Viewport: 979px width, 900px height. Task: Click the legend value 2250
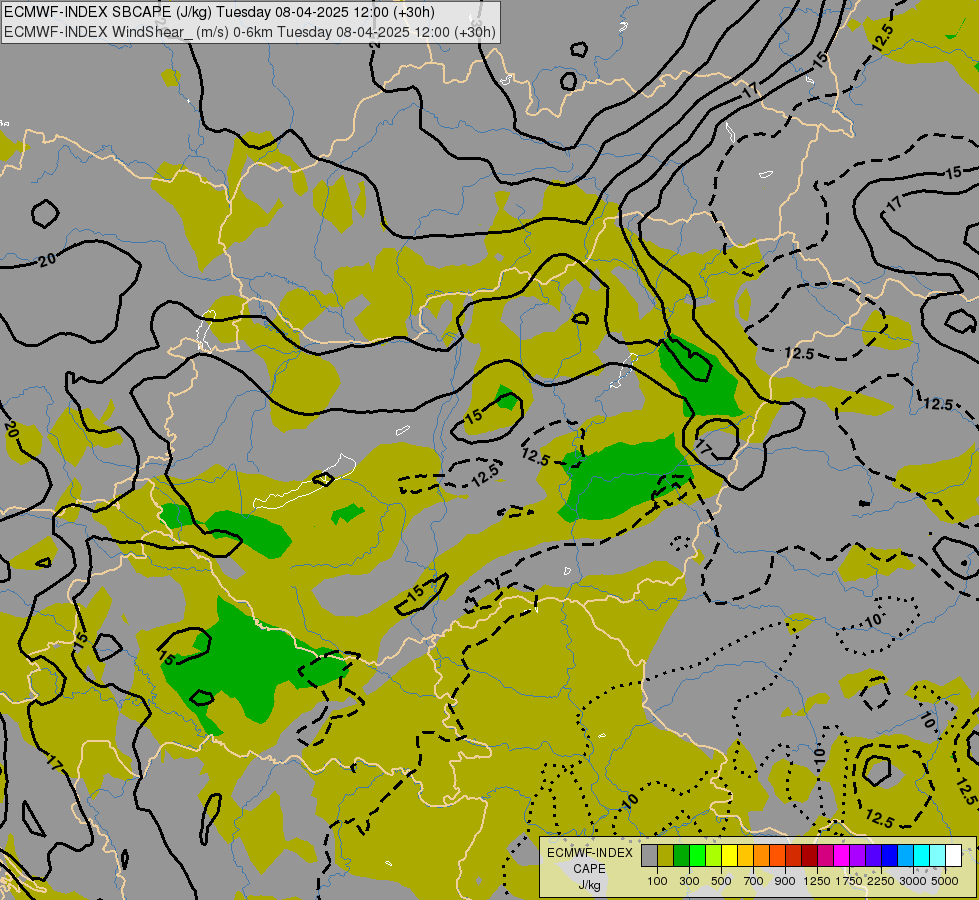click(881, 881)
